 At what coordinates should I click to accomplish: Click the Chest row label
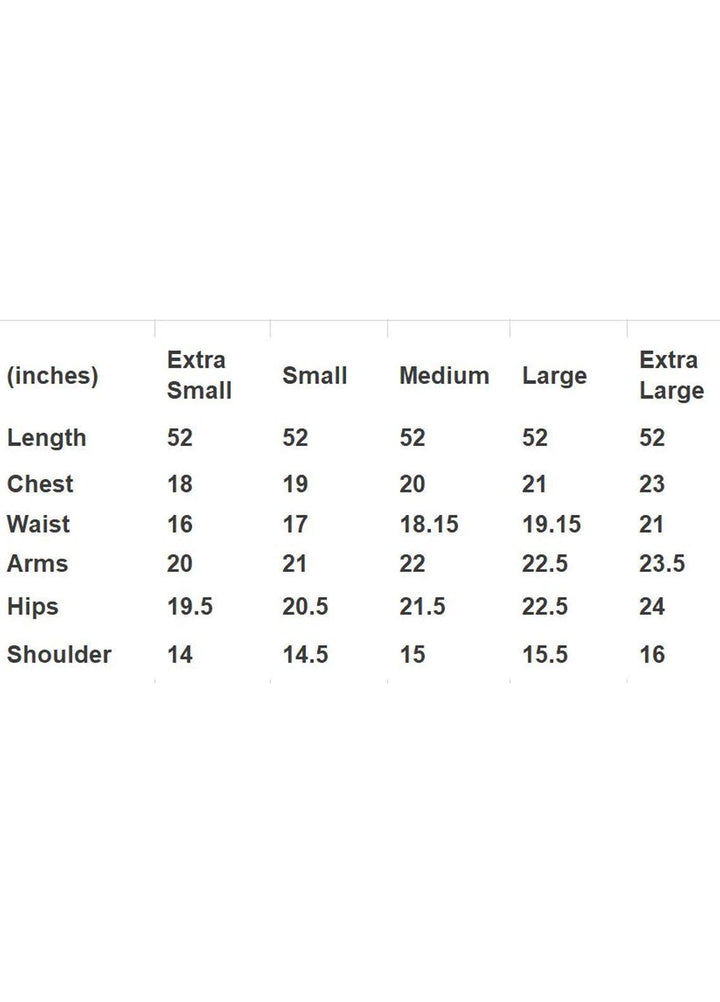(x=40, y=484)
